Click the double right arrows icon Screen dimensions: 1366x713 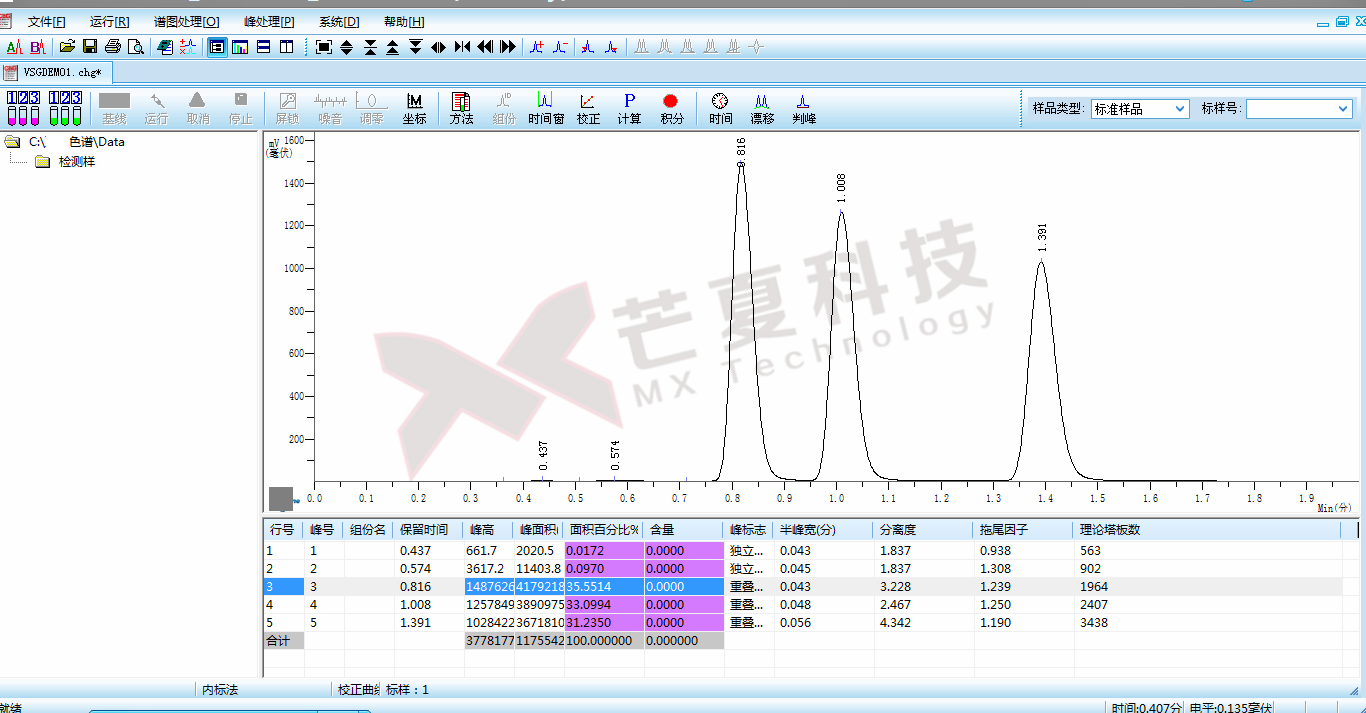pyautogui.click(x=508, y=46)
